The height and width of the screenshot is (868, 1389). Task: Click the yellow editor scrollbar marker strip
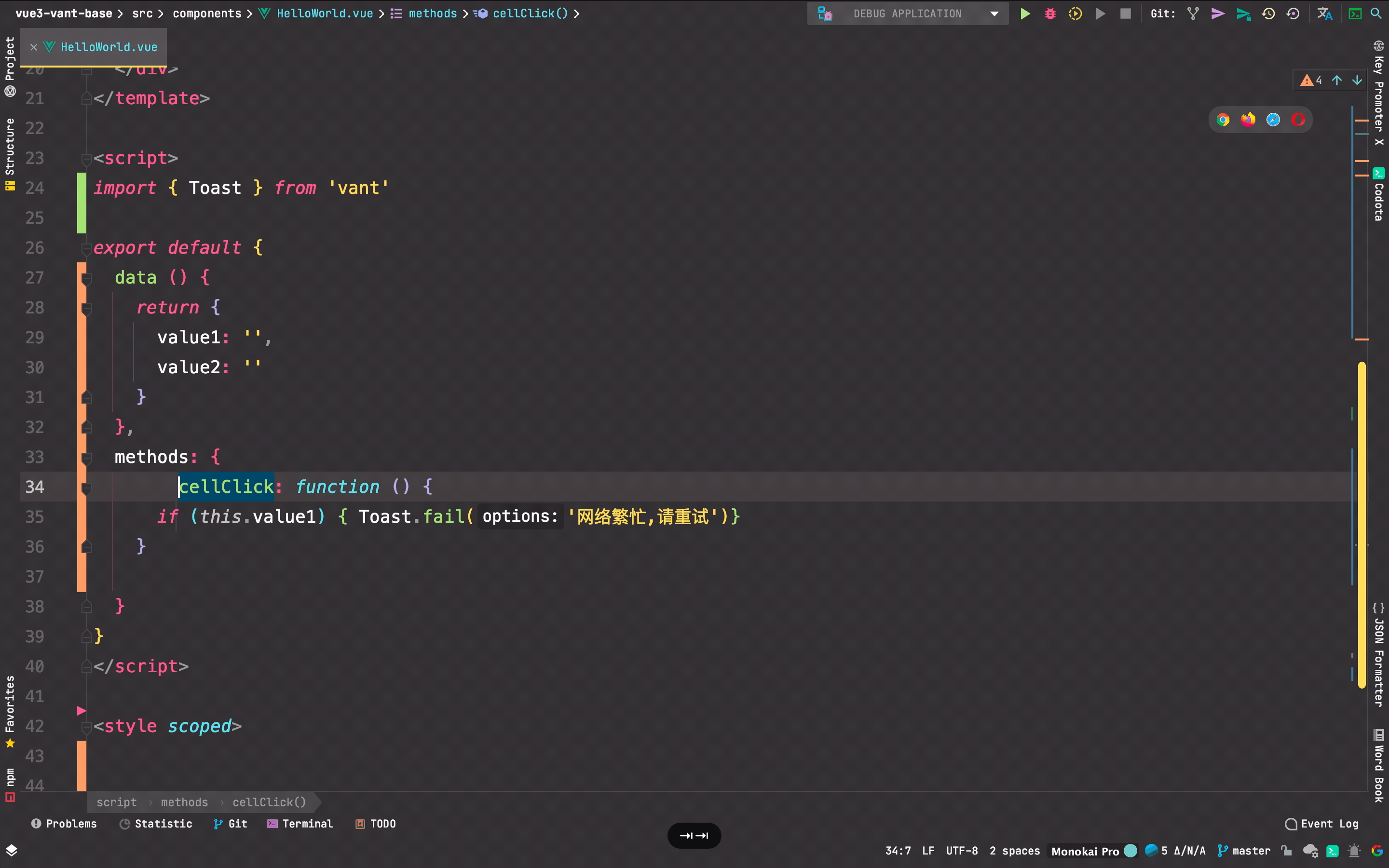[1362, 525]
